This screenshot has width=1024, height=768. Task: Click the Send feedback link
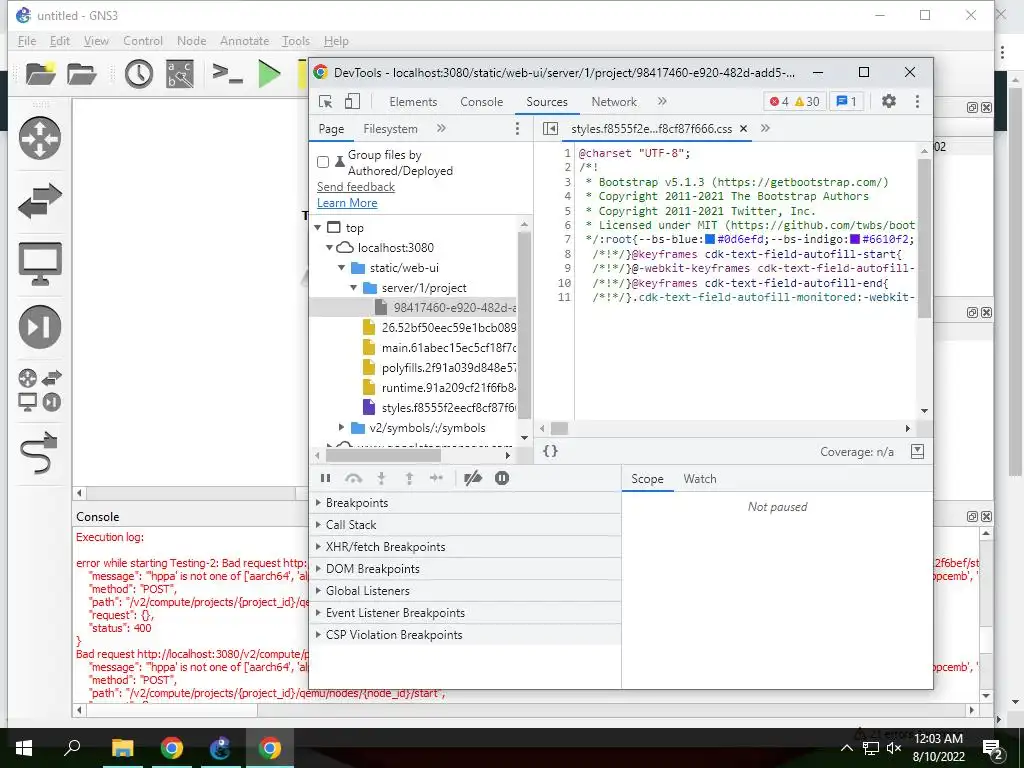[356, 187]
